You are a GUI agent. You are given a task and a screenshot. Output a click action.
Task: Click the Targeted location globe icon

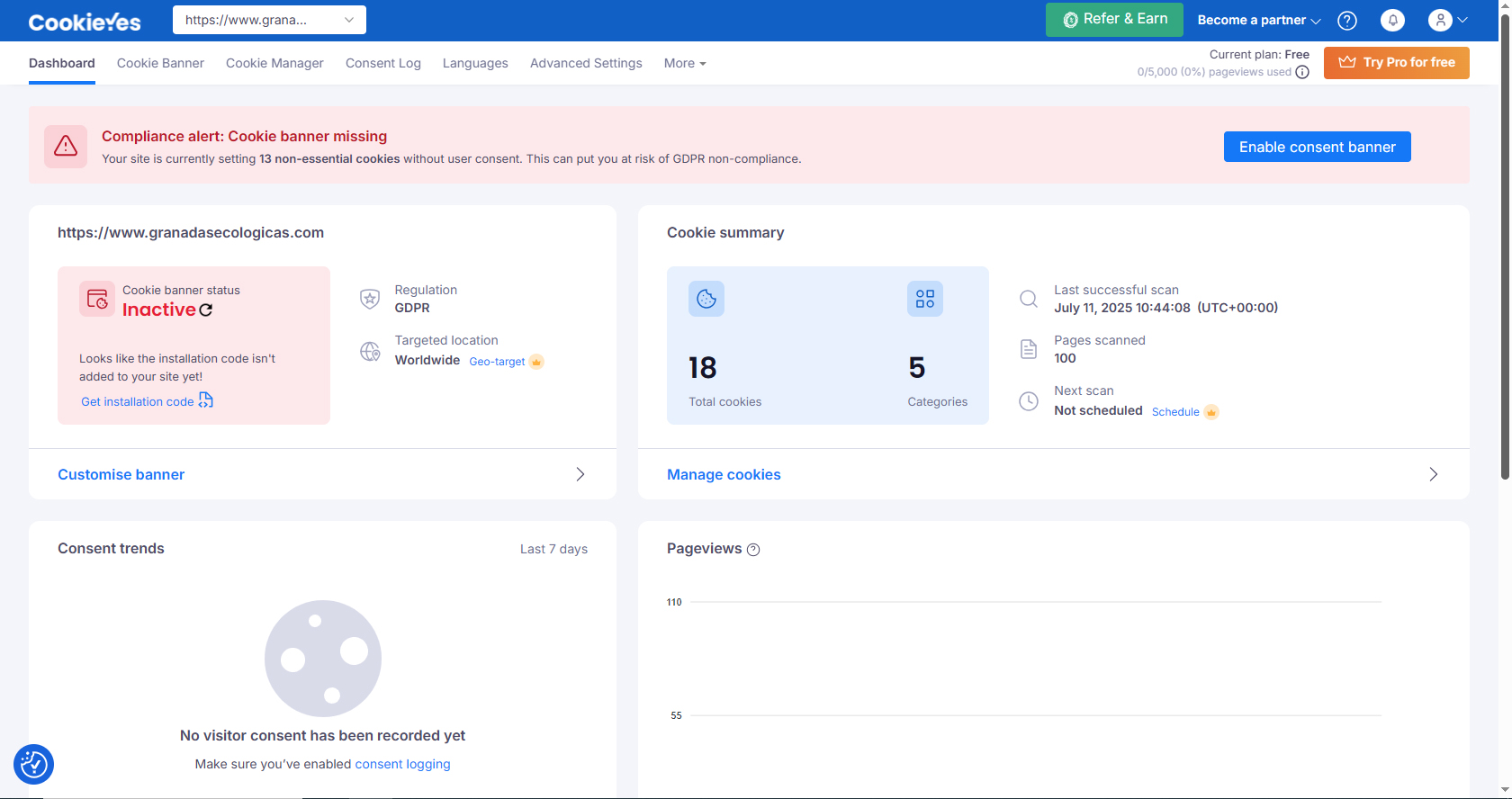[370, 351]
